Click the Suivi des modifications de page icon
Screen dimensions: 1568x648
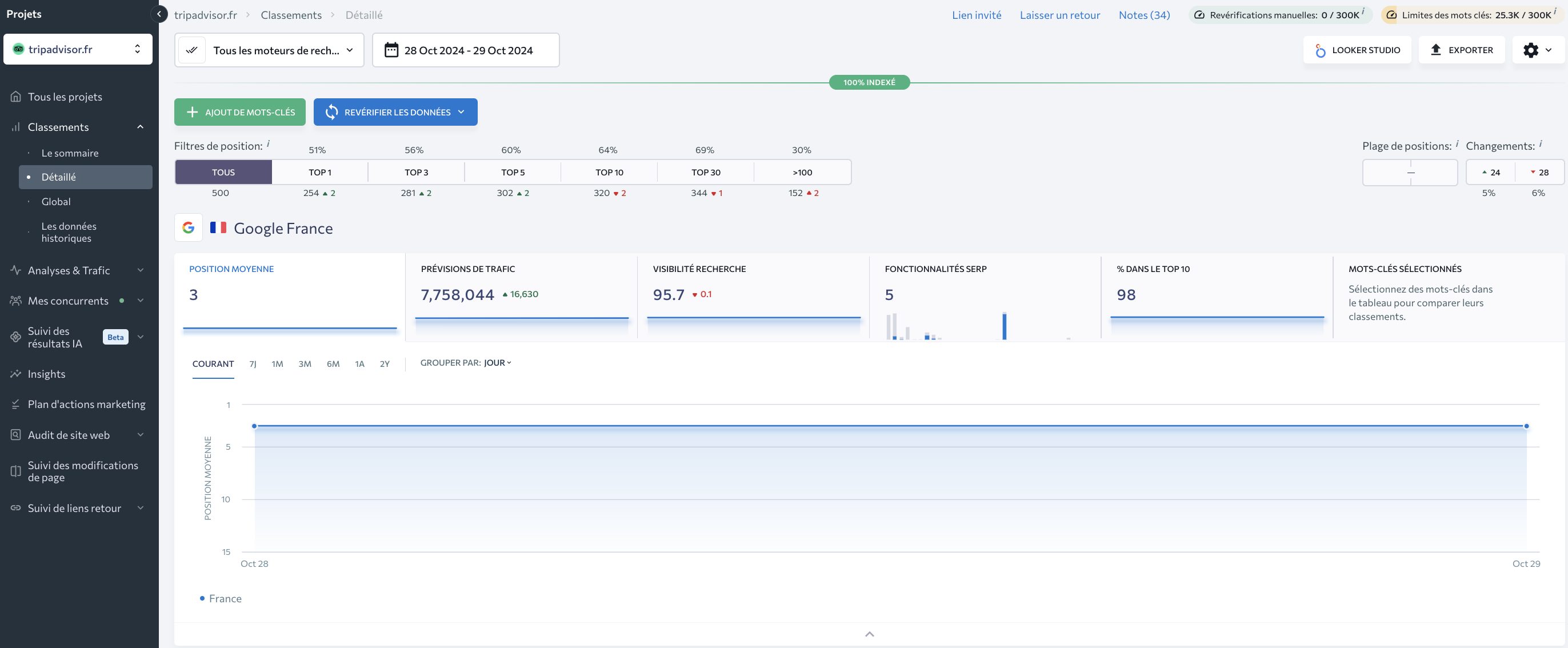tap(16, 471)
